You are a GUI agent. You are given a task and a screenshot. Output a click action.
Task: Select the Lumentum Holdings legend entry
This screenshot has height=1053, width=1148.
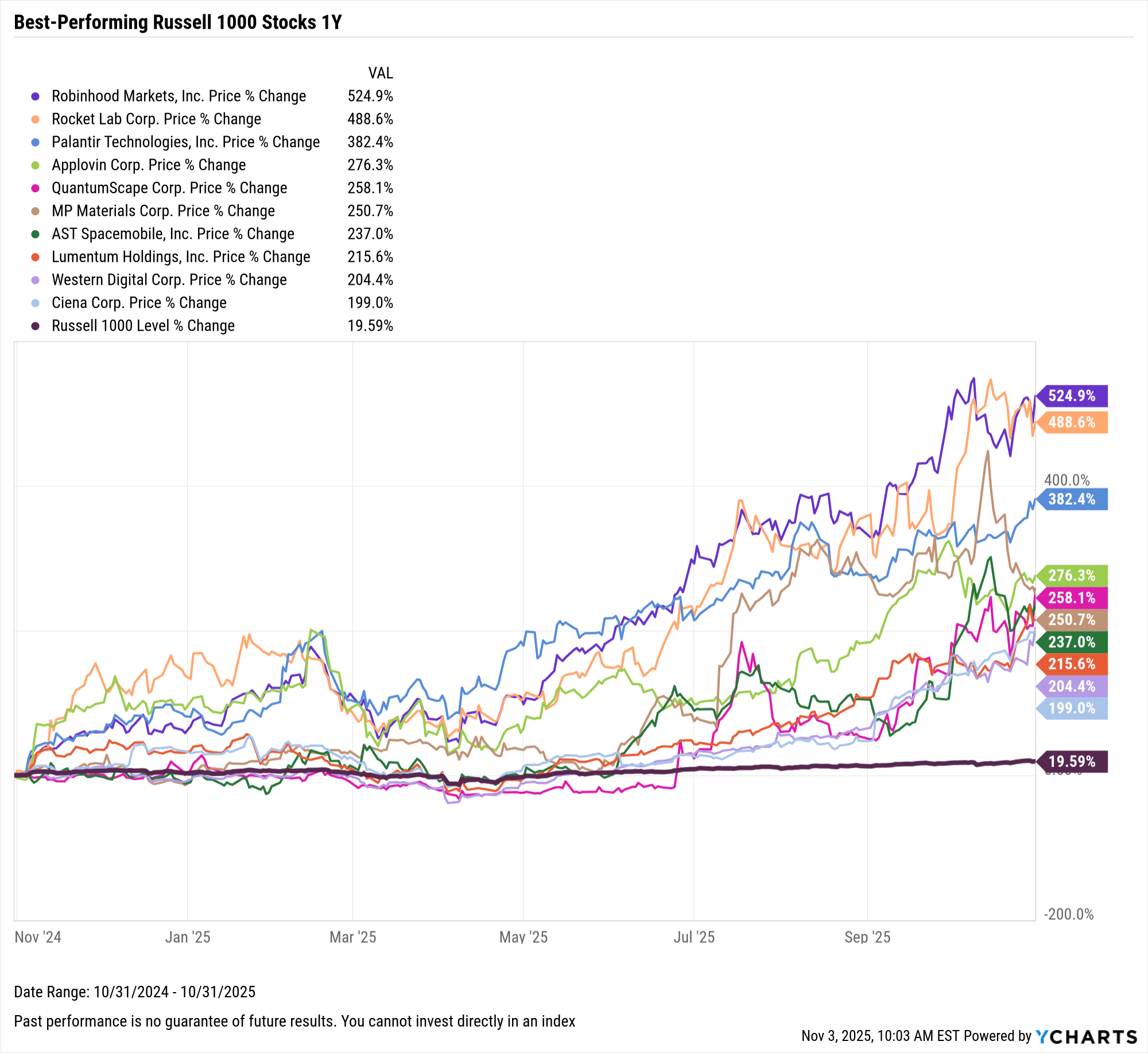pos(181,257)
